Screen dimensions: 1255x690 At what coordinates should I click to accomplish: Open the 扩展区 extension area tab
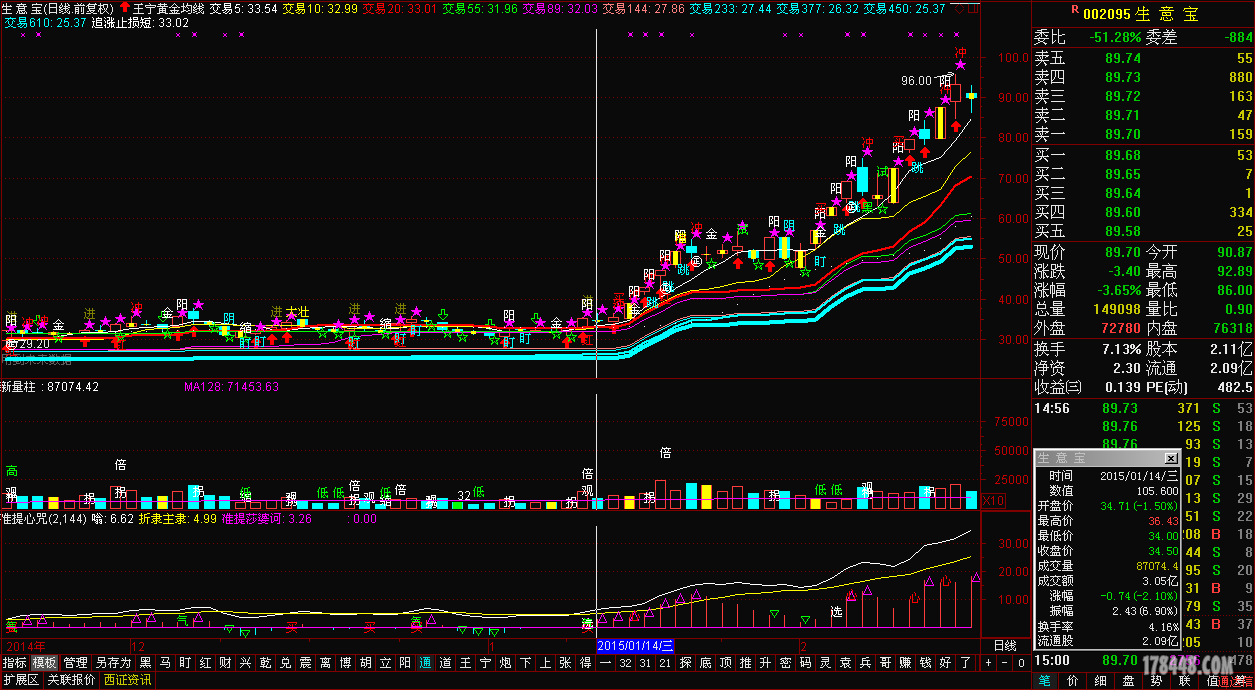pyautogui.click(x=20, y=679)
